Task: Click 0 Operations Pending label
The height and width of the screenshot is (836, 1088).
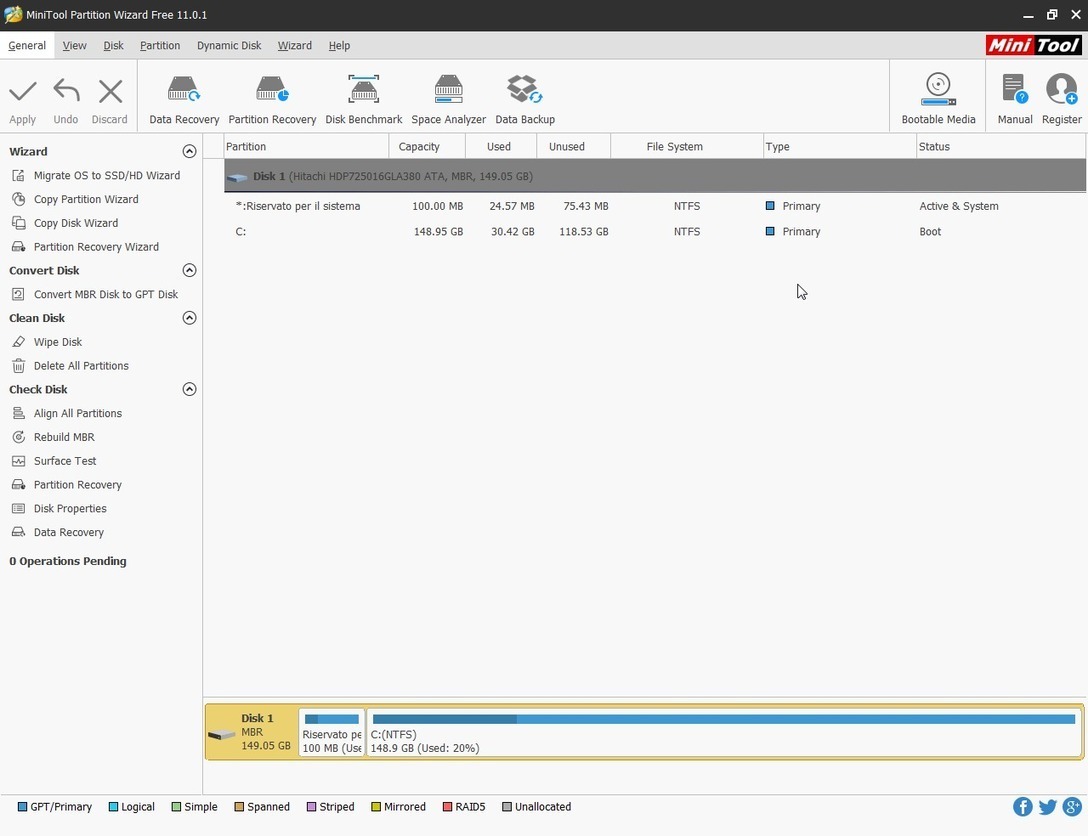Action: click(x=67, y=561)
